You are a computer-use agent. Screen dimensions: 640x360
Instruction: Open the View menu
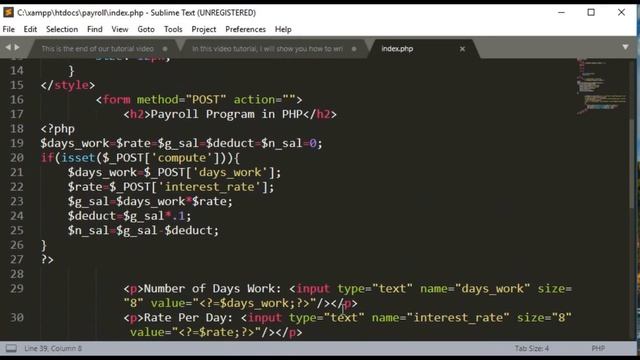pos(120,29)
